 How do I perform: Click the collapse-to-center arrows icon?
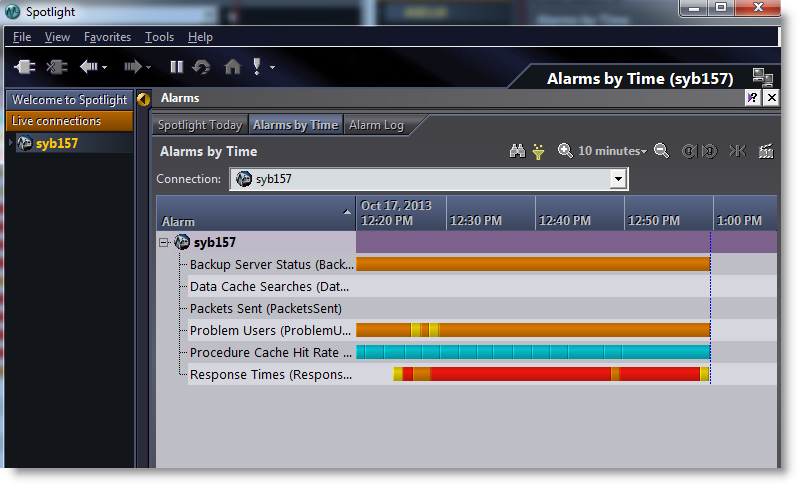(738, 151)
